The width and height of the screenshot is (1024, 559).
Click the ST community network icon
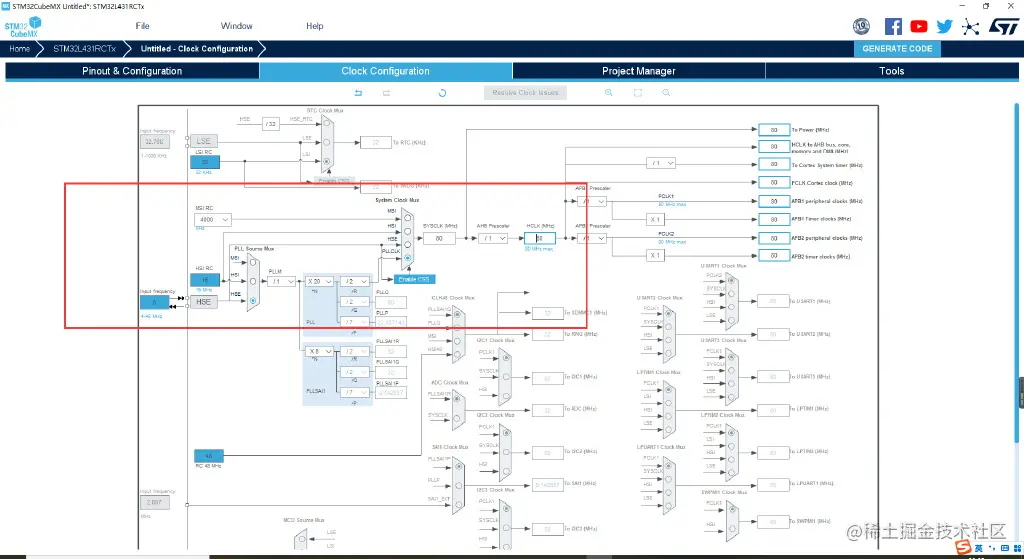tap(970, 26)
